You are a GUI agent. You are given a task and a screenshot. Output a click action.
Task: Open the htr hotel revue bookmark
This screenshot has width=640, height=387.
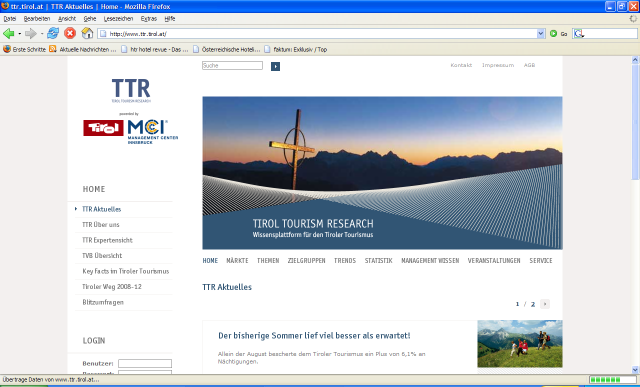tap(155, 49)
